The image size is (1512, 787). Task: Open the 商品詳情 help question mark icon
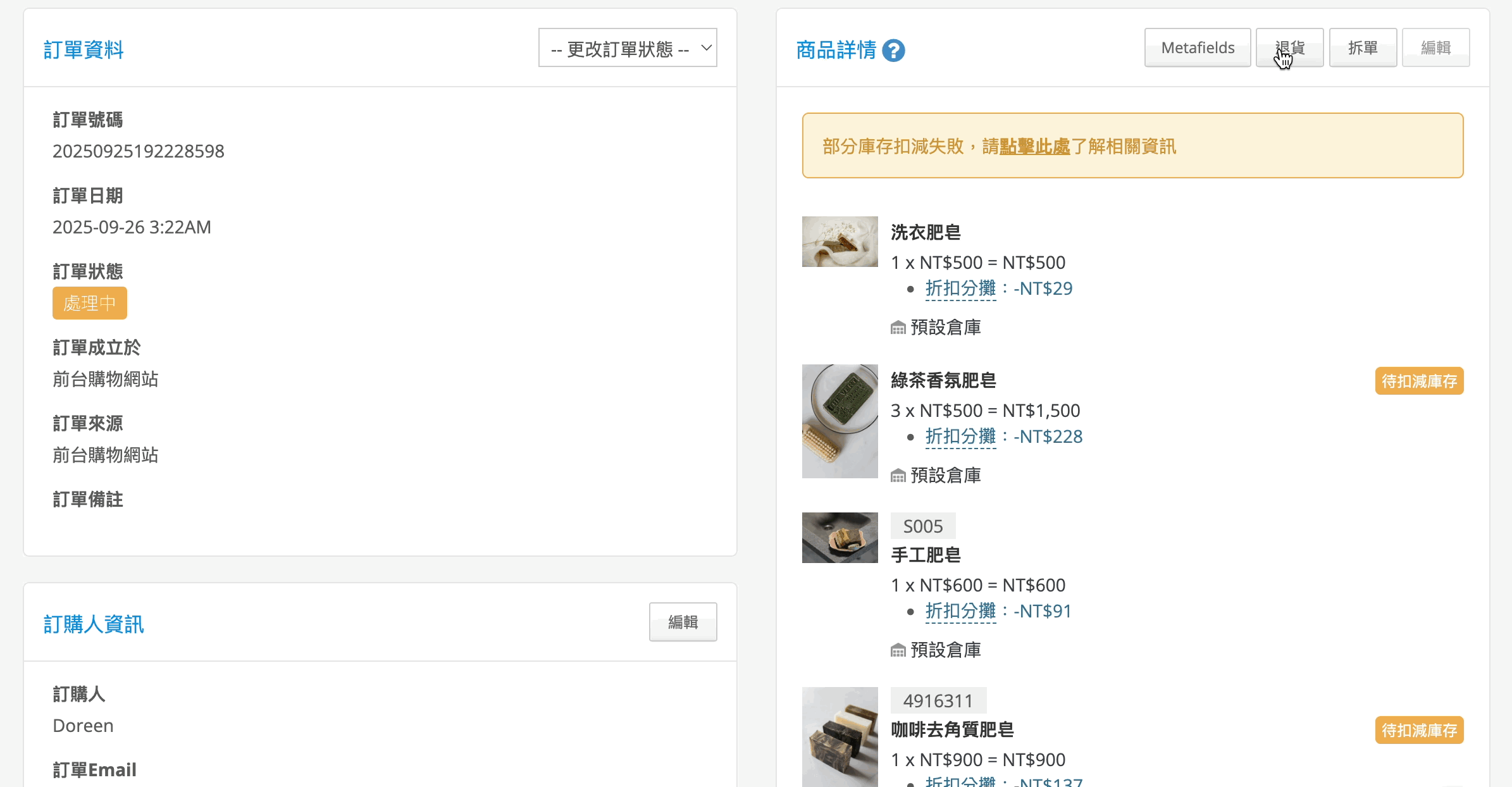(x=893, y=50)
